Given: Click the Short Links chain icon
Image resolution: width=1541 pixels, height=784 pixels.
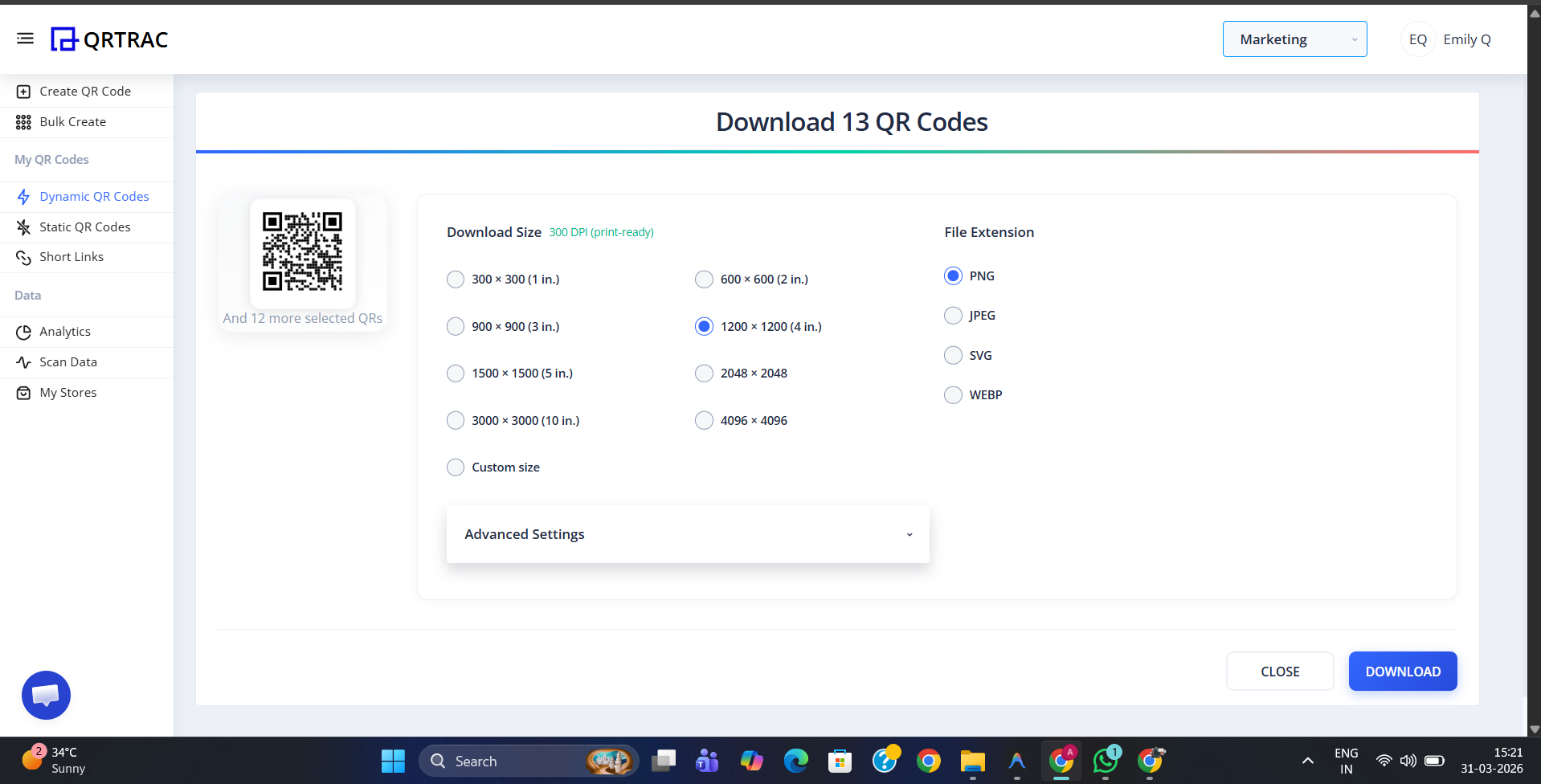Looking at the screenshot, I should pyautogui.click(x=22, y=256).
